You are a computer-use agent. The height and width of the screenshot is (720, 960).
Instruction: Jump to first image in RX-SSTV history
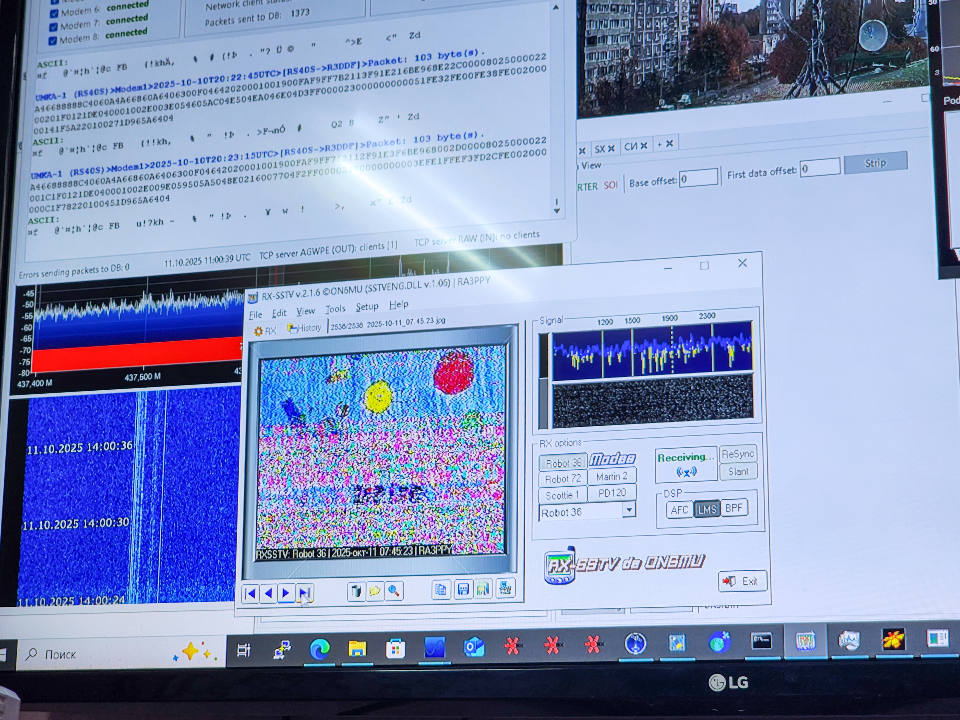pos(250,593)
